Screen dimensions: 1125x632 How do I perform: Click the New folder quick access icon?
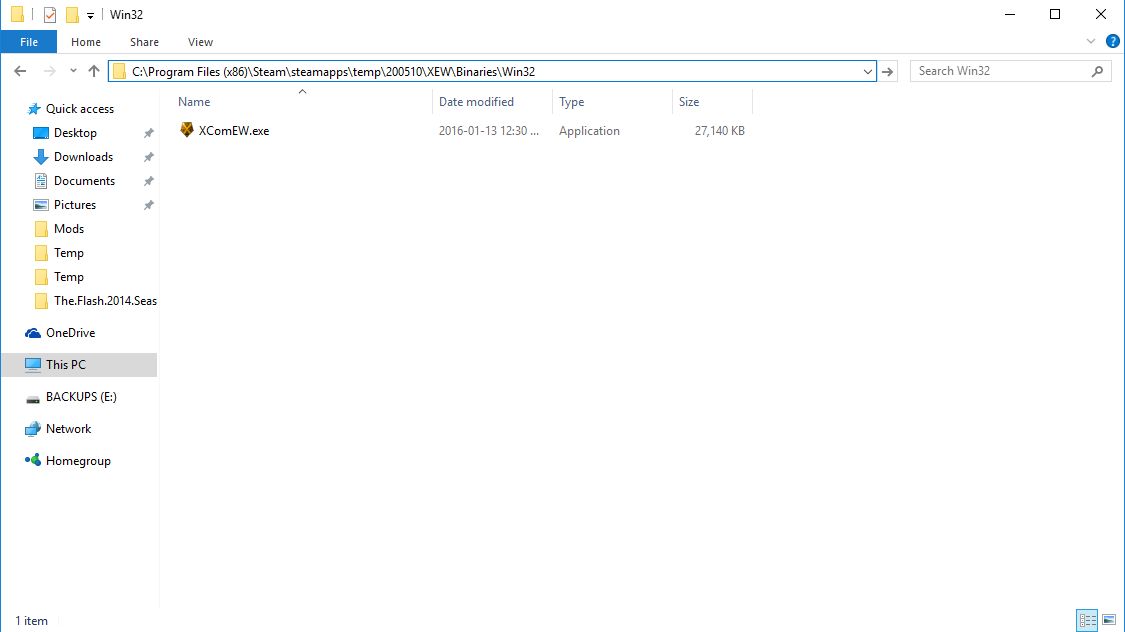72,14
